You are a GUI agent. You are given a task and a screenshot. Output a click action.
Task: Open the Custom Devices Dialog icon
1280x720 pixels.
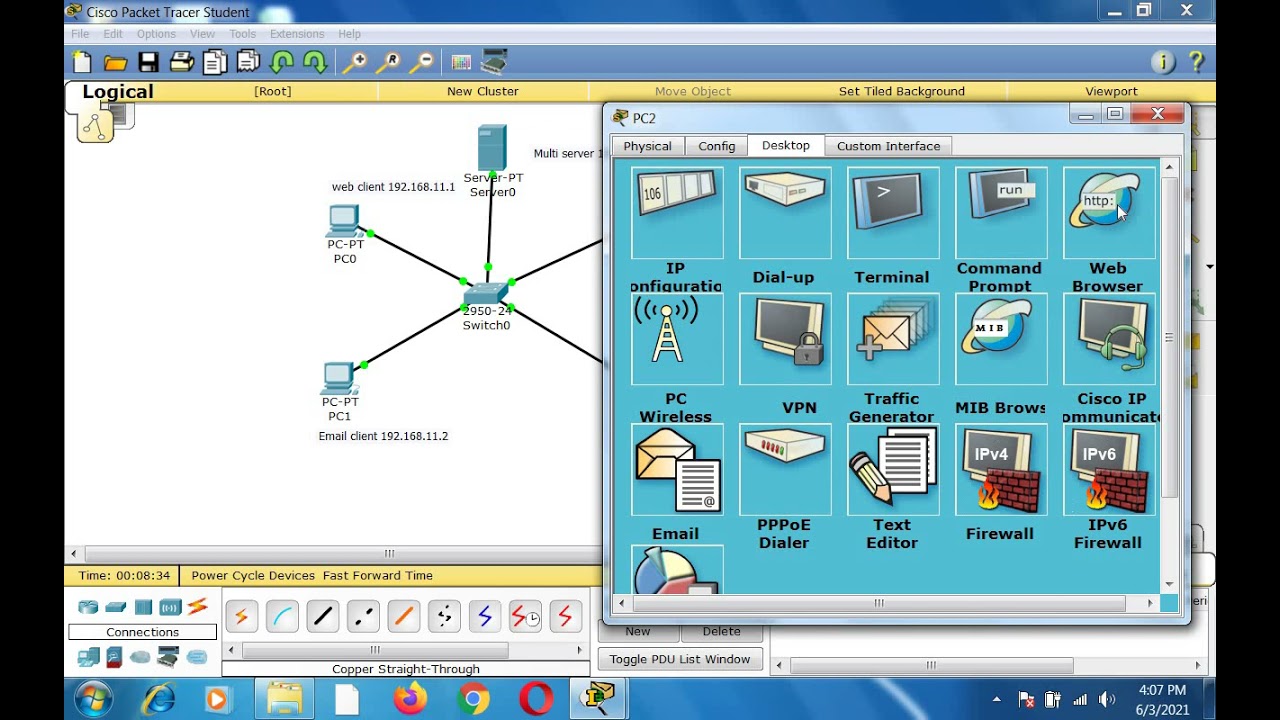[494, 62]
